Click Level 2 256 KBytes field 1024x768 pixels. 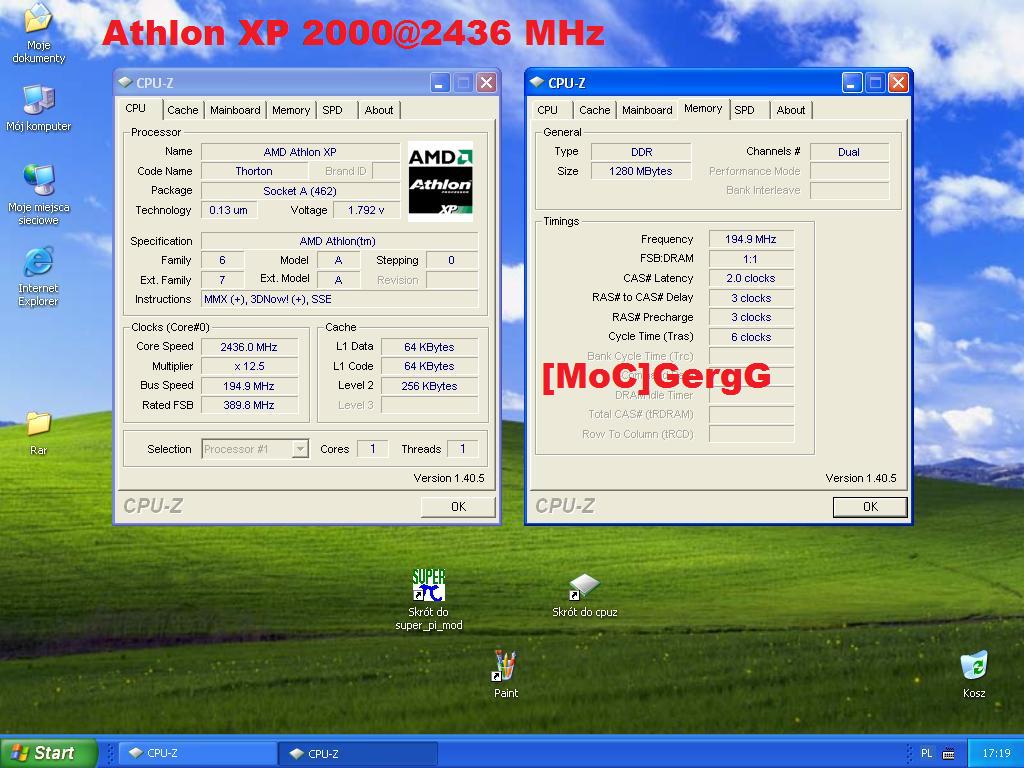pos(429,385)
